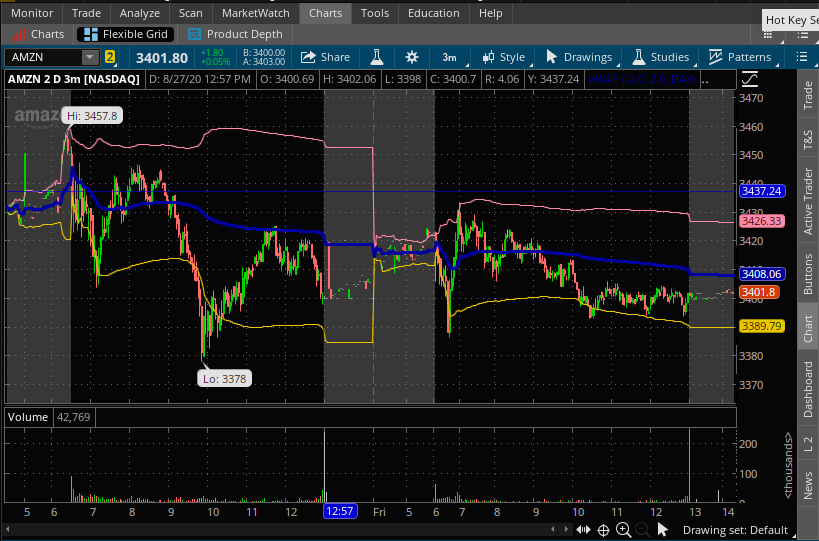Image resolution: width=819 pixels, height=541 pixels.
Task: Open the Analyze tab
Action: [139, 13]
